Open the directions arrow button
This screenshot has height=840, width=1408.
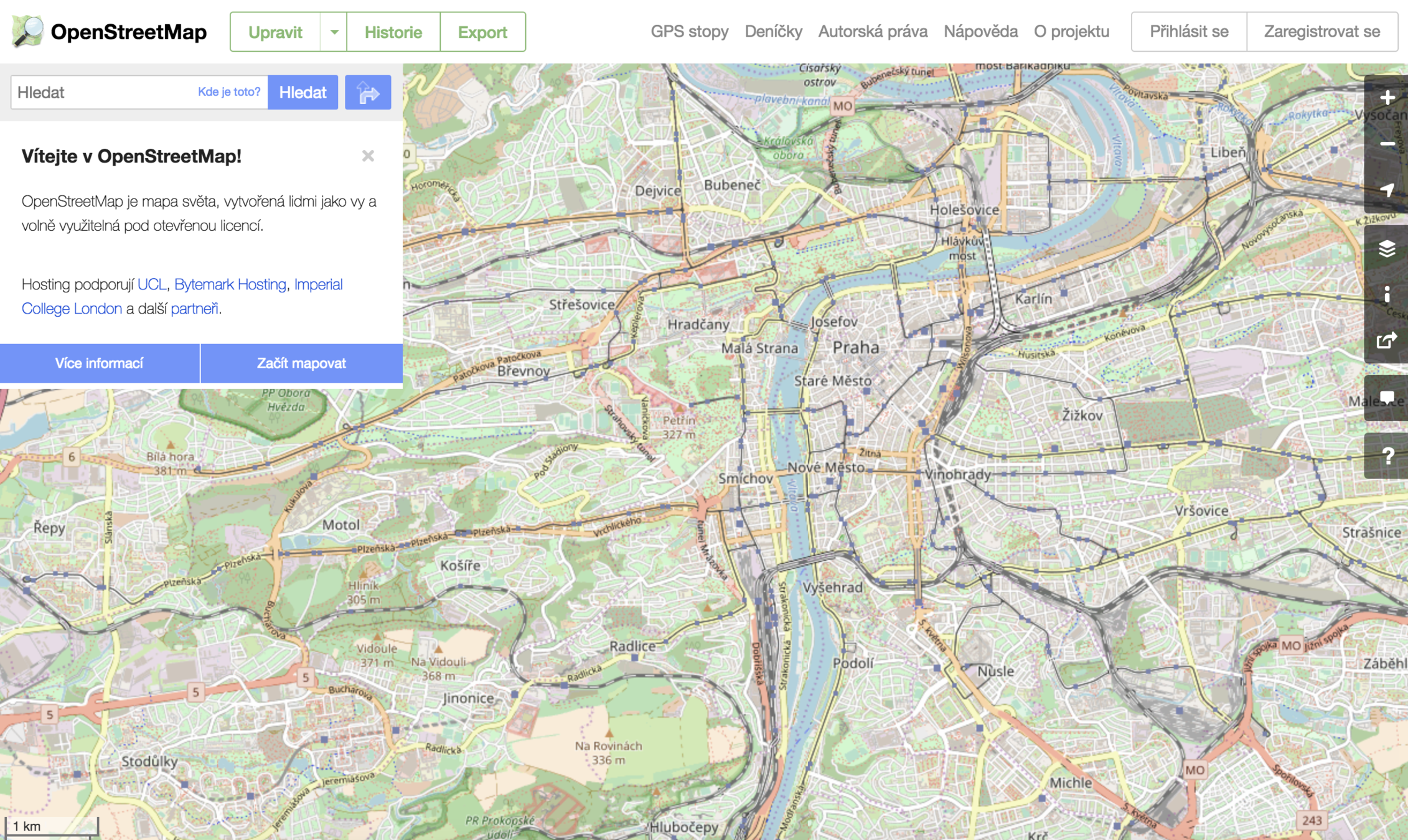(368, 93)
